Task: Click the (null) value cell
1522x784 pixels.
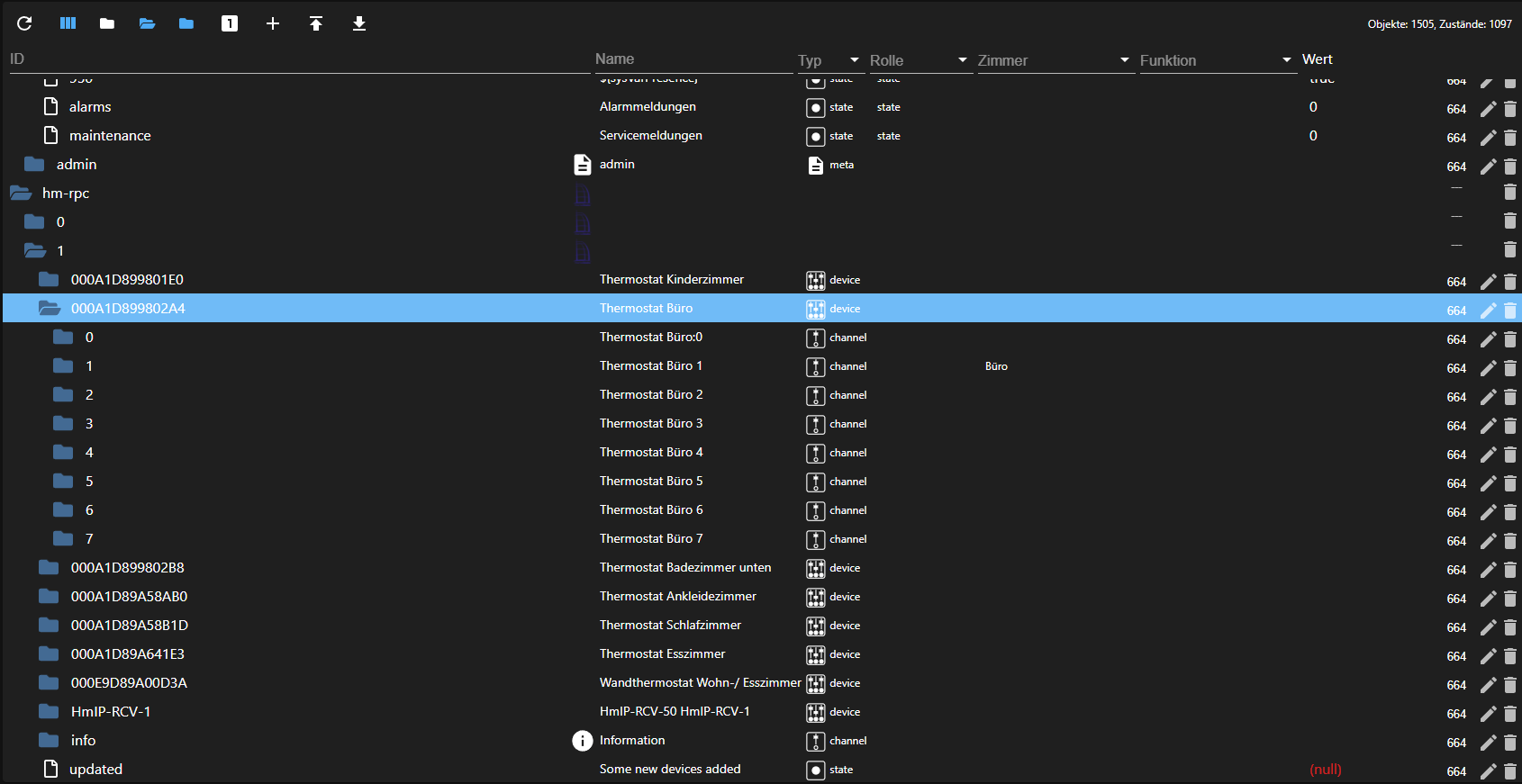Action: click(x=1325, y=770)
